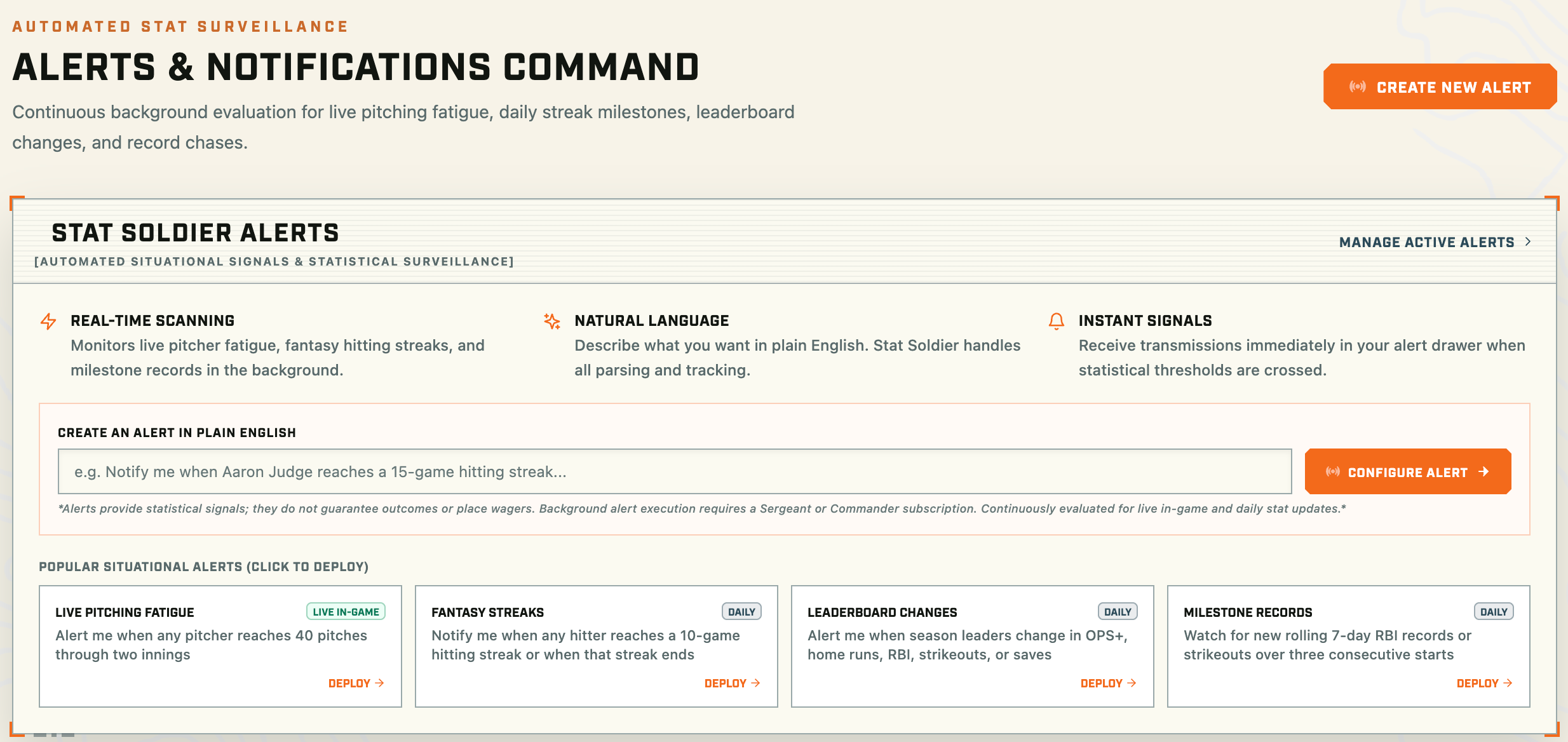Image resolution: width=1568 pixels, height=742 pixels.
Task: Click Deploy arrow on Live Pitching Fatigue card
Action: 380,684
